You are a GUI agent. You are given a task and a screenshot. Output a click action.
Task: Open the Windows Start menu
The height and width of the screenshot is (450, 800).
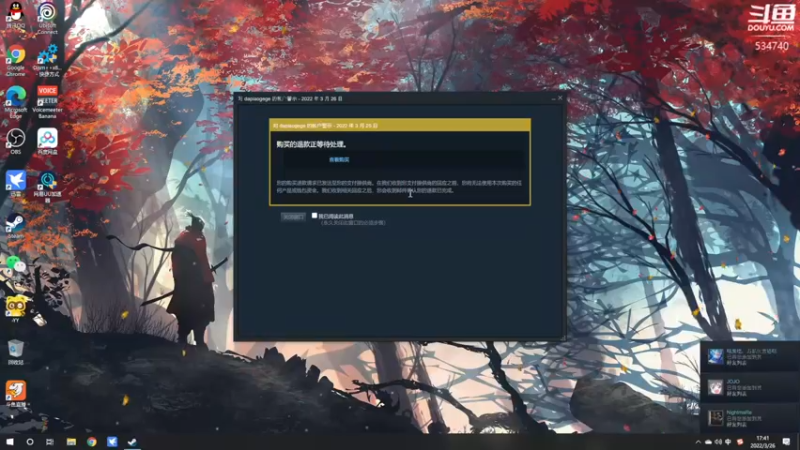[10, 442]
